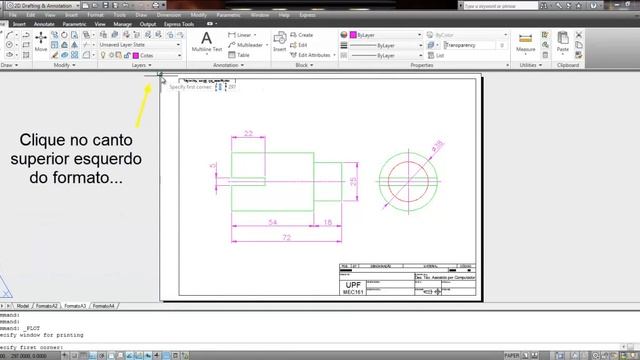Image resolution: width=640 pixels, height=360 pixels.
Task: Click the Mirror tool in Modify panel
Action: tap(74, 45)
